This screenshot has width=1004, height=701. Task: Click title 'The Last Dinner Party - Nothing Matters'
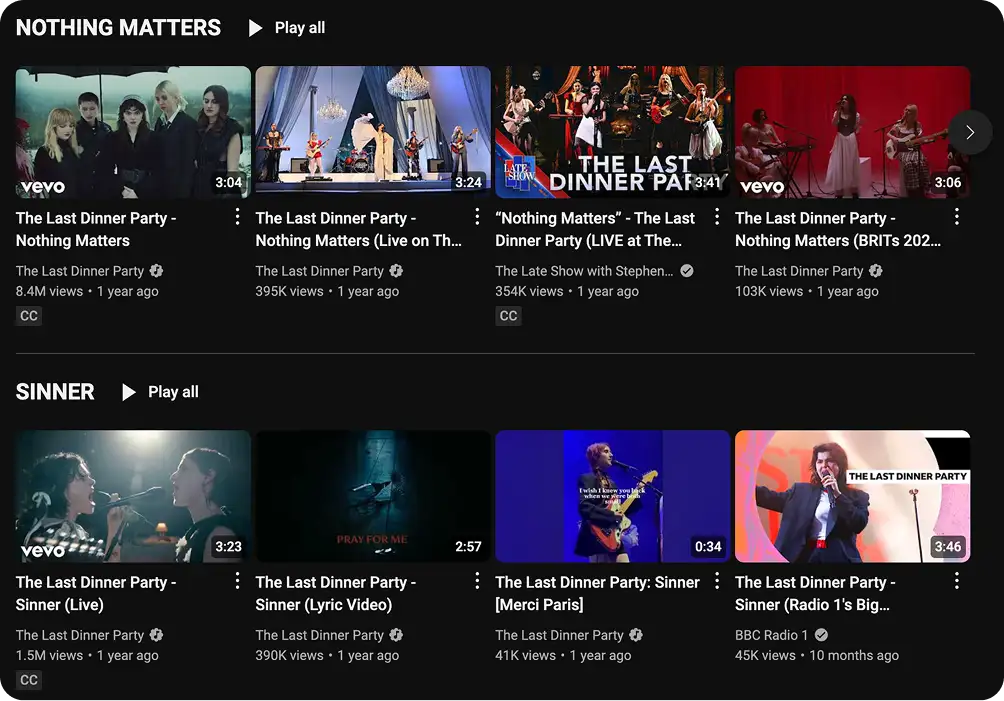(96, 229)
